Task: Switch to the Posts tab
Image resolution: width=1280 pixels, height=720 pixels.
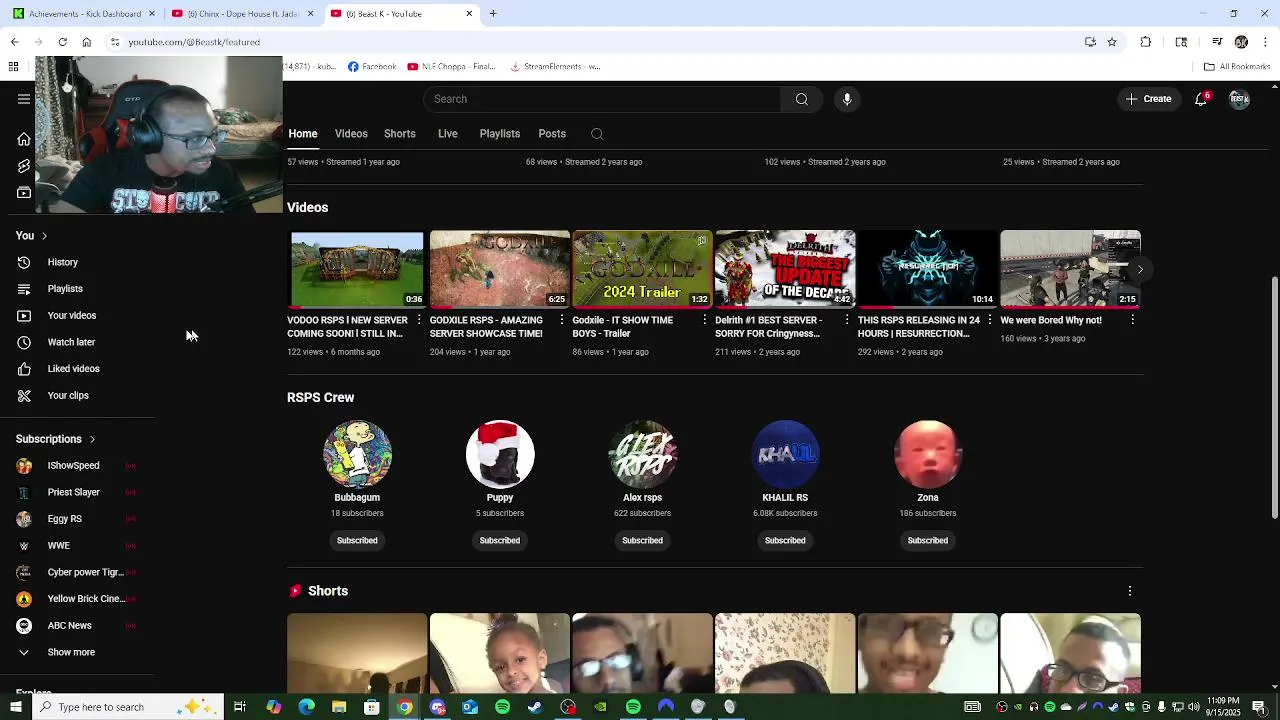Action: 552,134
